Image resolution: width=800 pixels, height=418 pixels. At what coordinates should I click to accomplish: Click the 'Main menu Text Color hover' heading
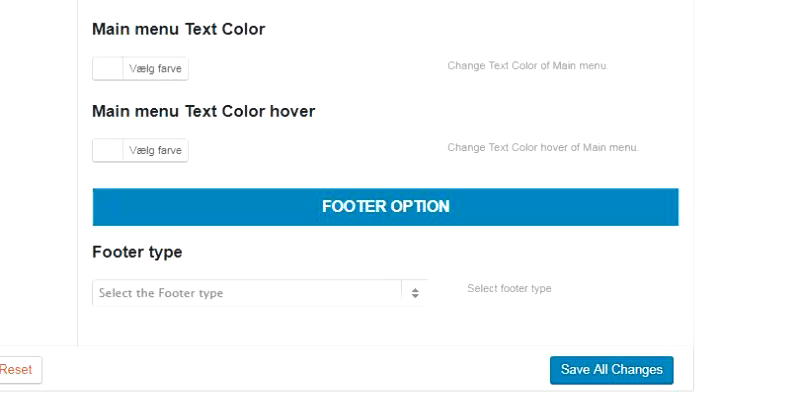point(203,111)
